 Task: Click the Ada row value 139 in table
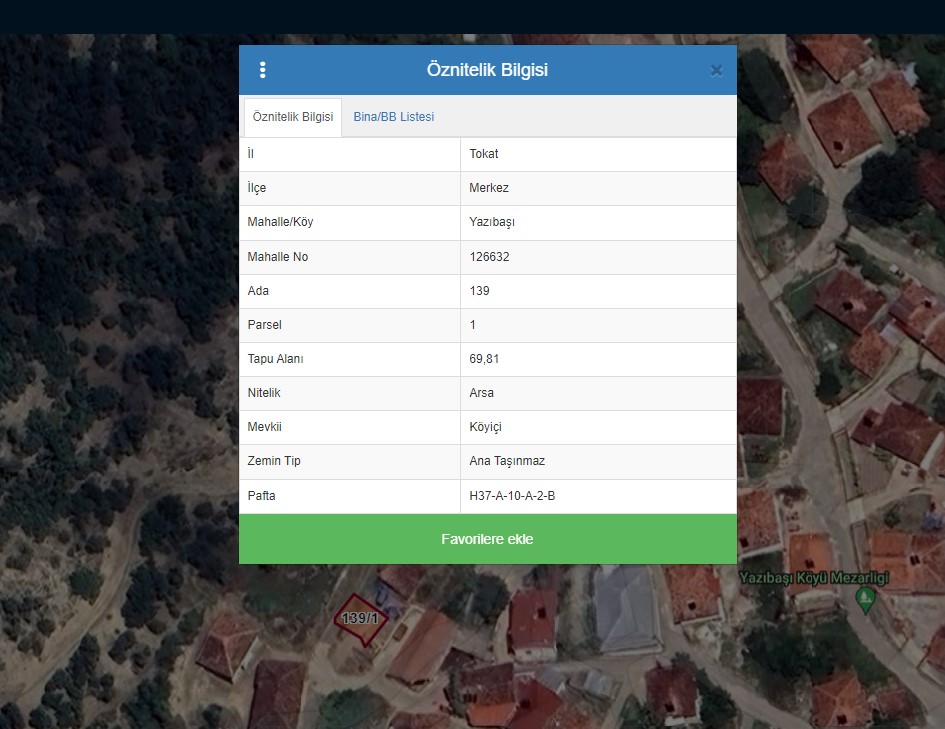tap(480, 291)
